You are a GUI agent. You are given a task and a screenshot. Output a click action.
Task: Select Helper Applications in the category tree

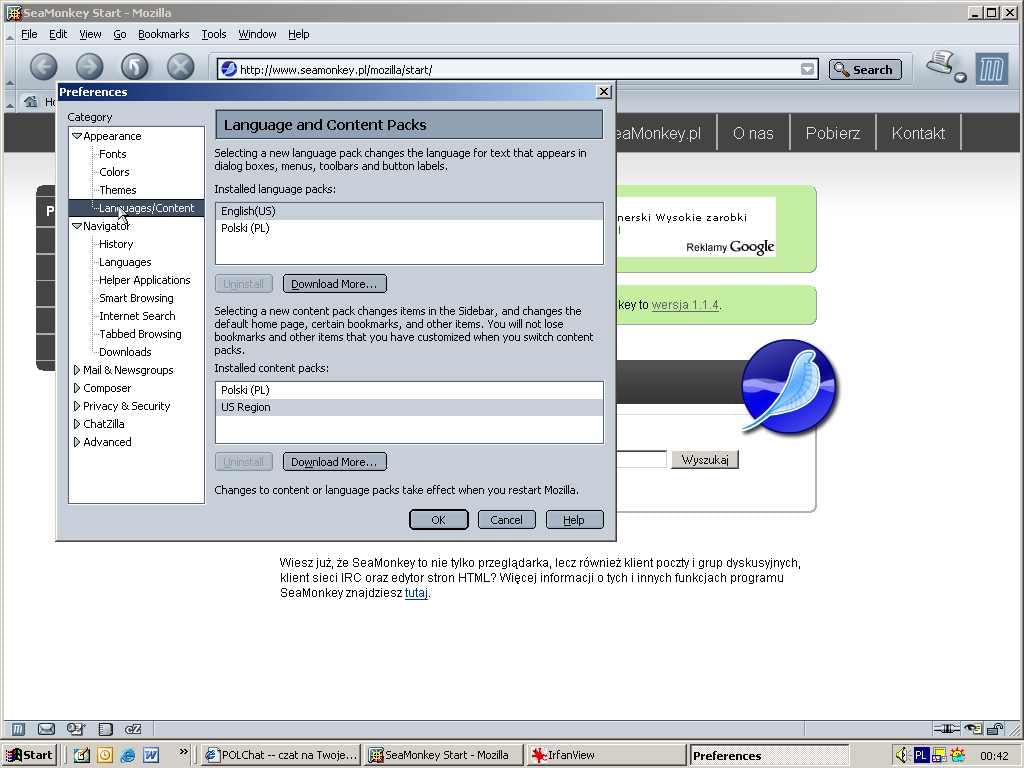pos(144,280)
